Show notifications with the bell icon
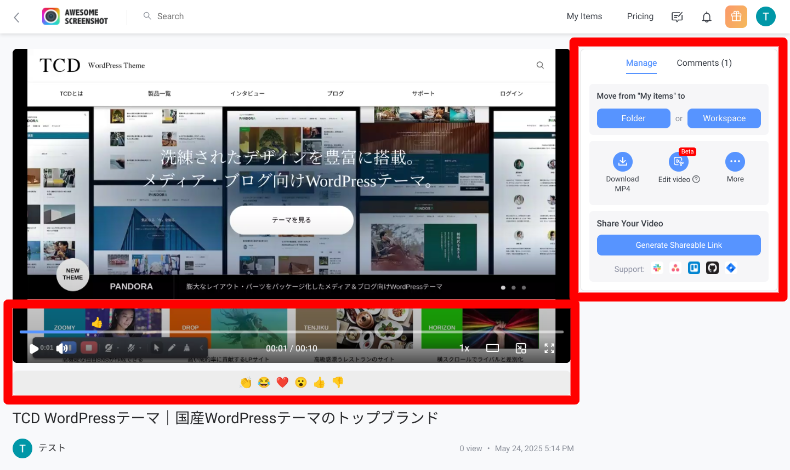Image resolution: width=790 pixels, height=470 pixels. 706,17
